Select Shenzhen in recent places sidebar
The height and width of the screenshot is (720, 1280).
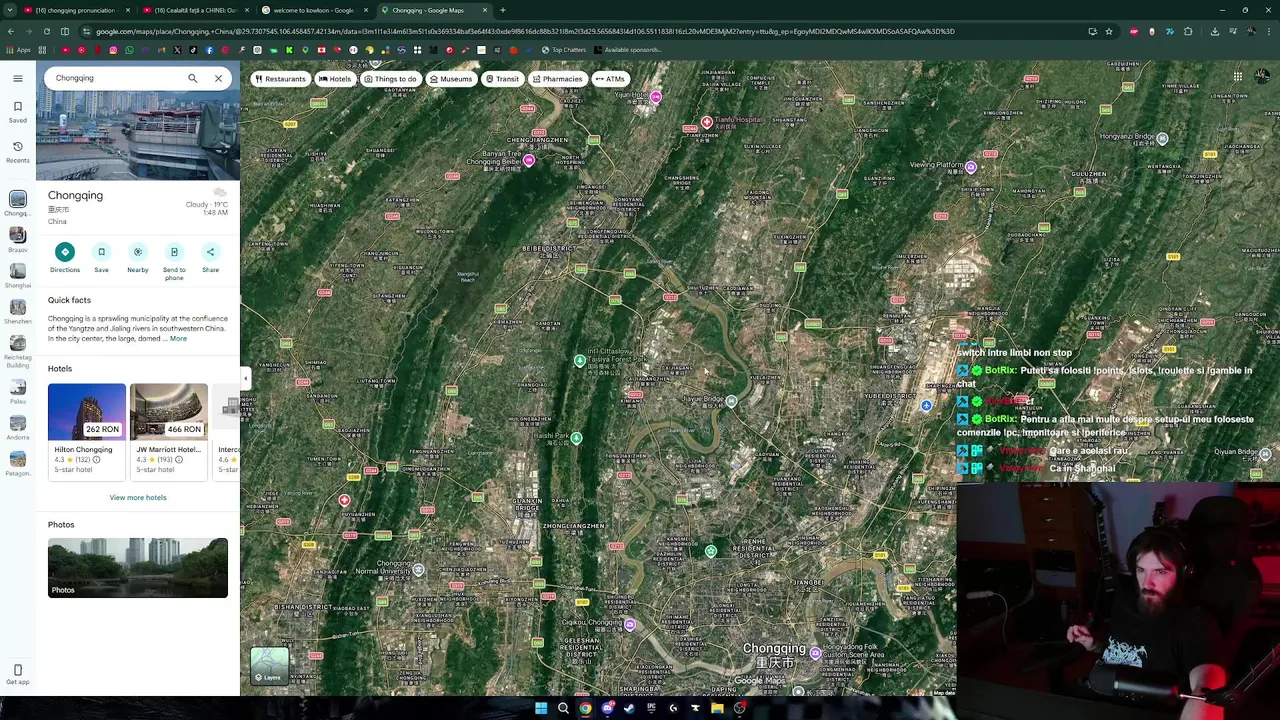click(17, 311)
